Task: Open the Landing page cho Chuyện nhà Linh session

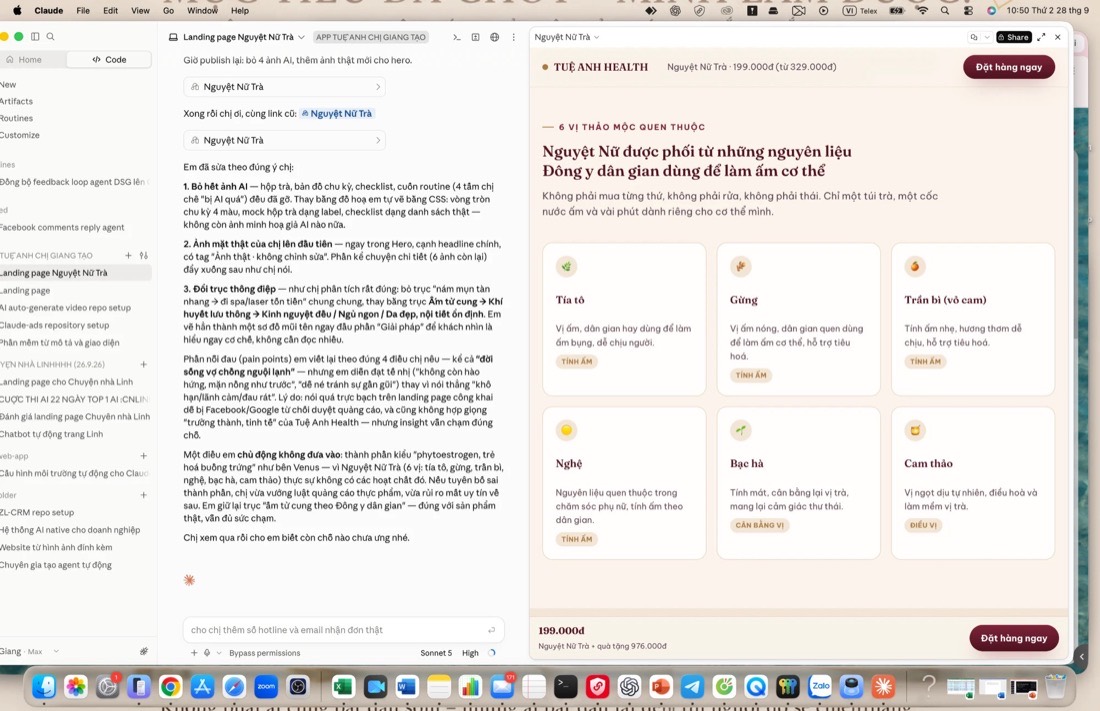Action: coord(67,382)
